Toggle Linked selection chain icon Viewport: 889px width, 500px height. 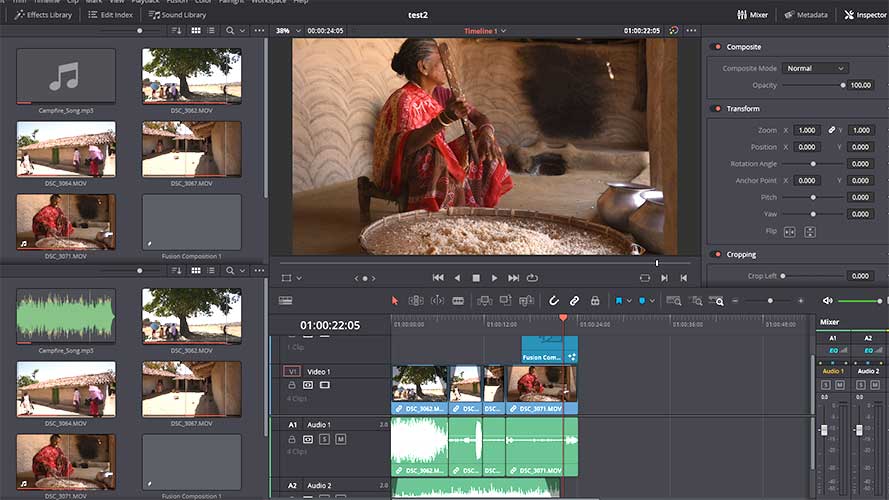574,300
